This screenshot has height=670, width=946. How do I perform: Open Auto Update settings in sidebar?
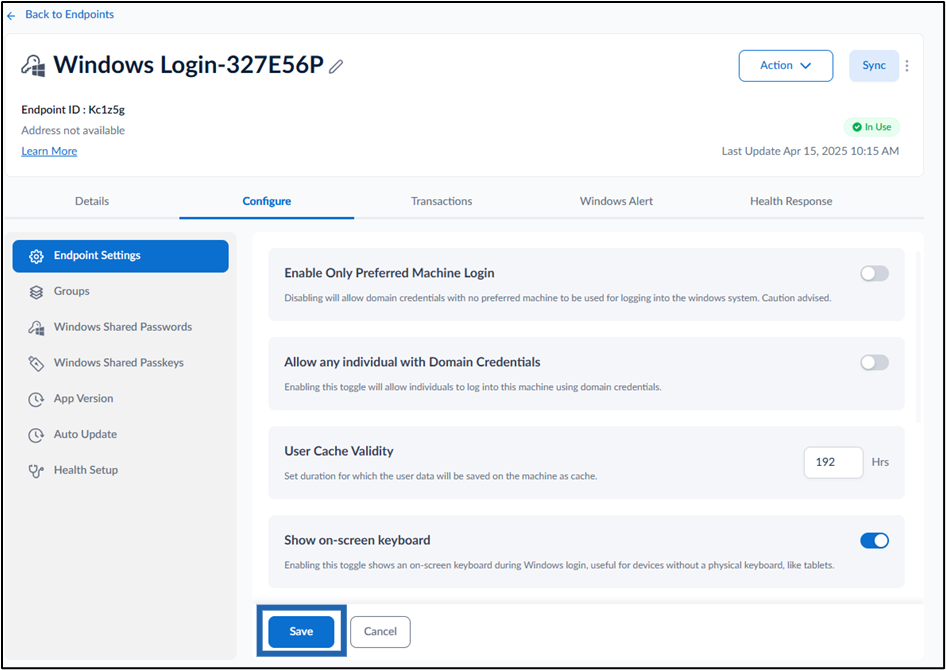121,435
